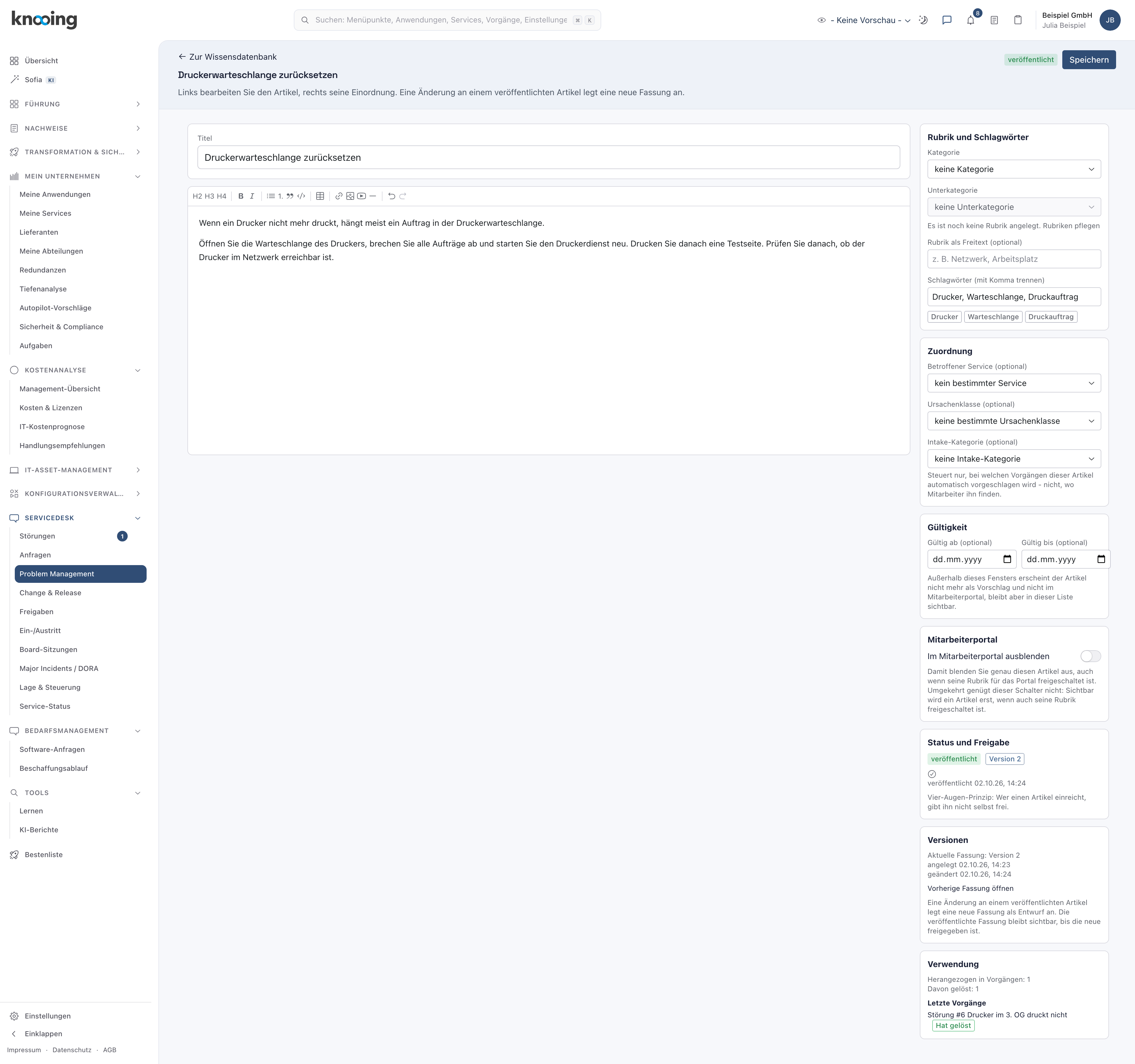The height and width of the screenshot is (1064, 1135).
Task: Embed a video via the play icon
Action: click(361, 196)
